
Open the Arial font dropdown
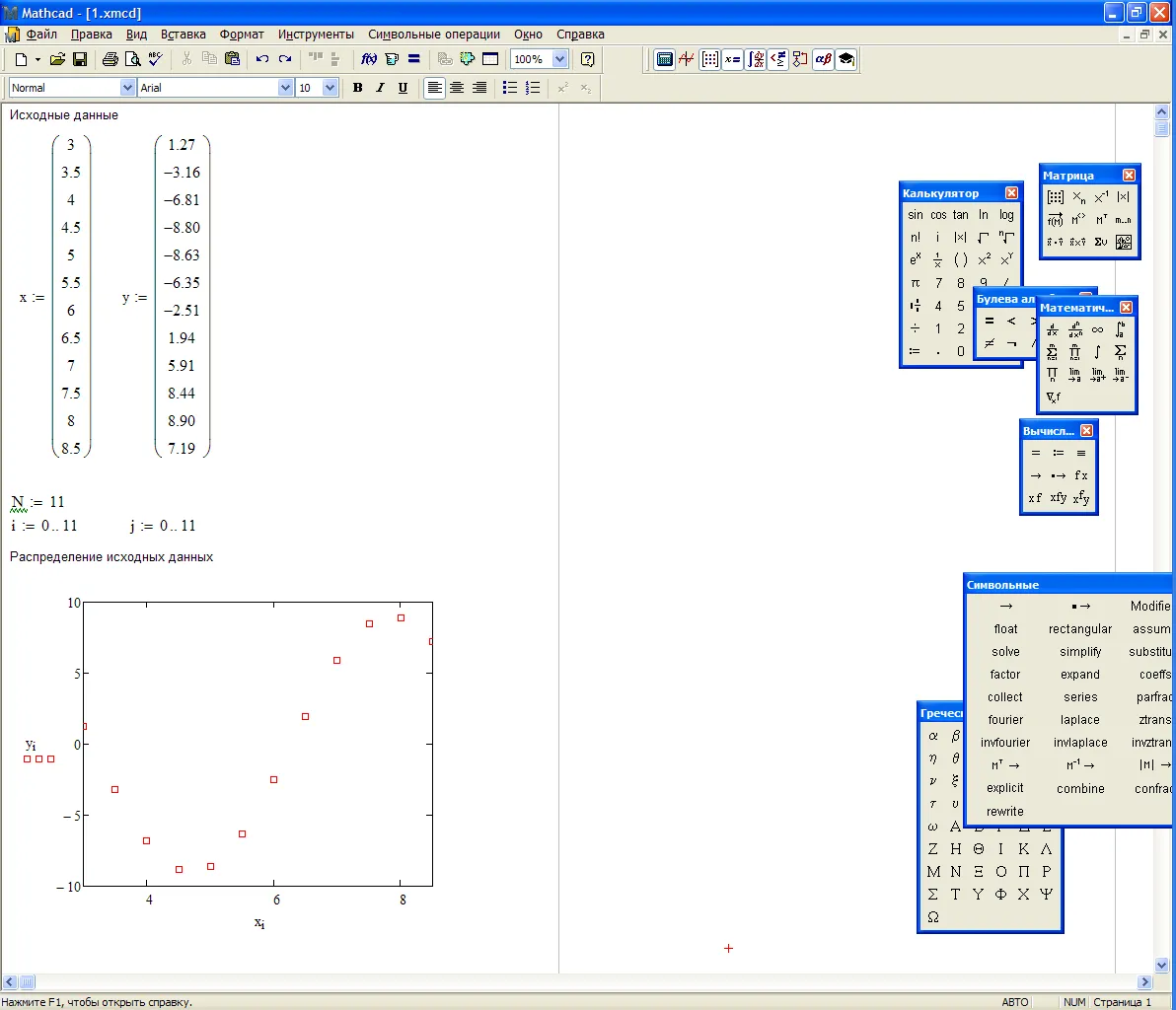pos(286,88)
